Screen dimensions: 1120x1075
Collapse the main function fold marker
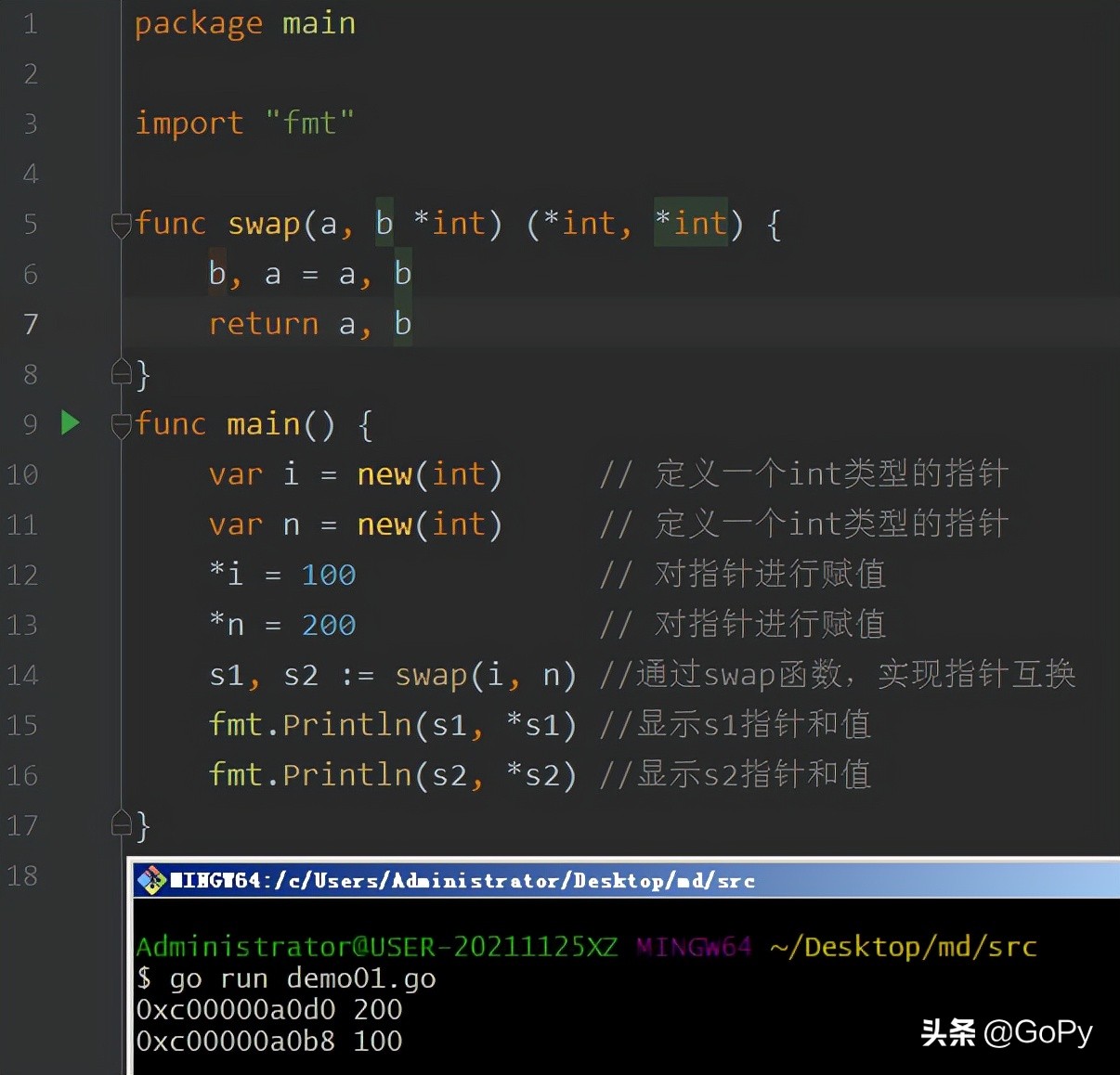[x=121, y=425]
